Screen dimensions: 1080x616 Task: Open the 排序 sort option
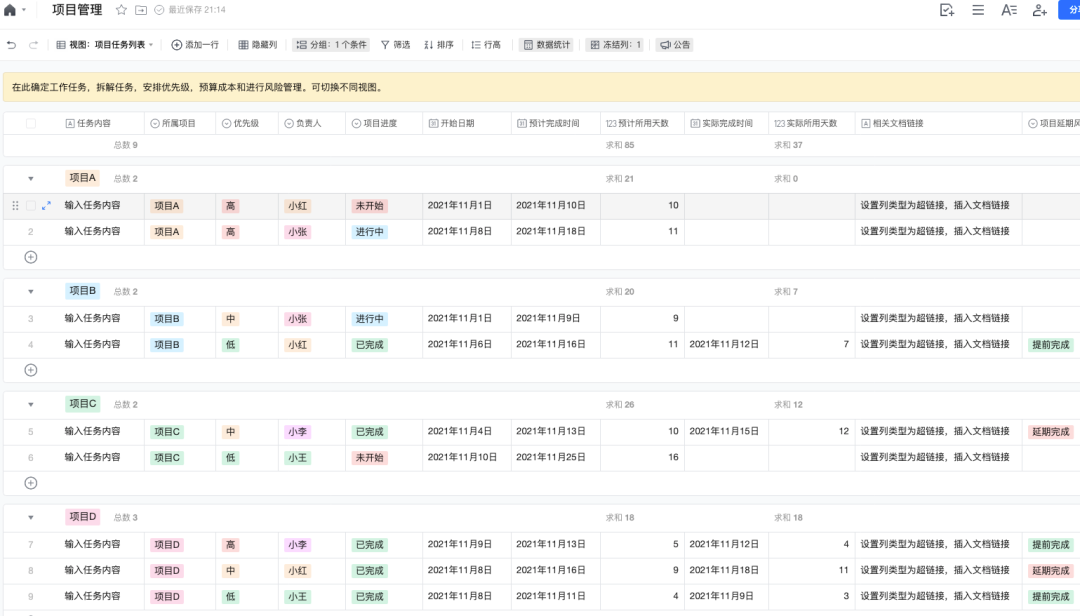[x=438, y=45]
